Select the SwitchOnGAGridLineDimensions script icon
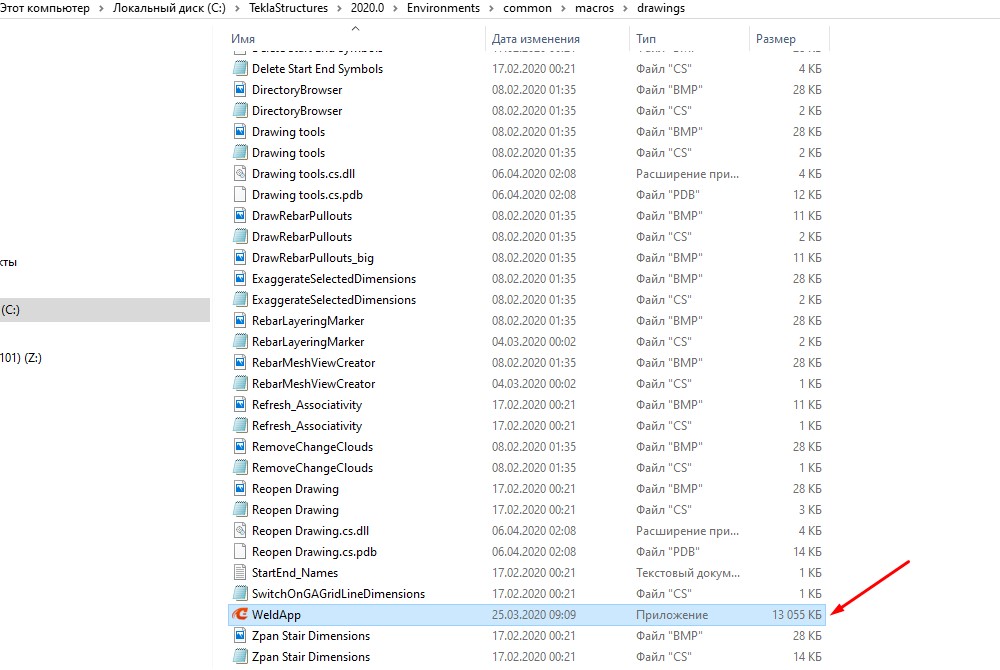1000x670 pixels. (239, 594)
